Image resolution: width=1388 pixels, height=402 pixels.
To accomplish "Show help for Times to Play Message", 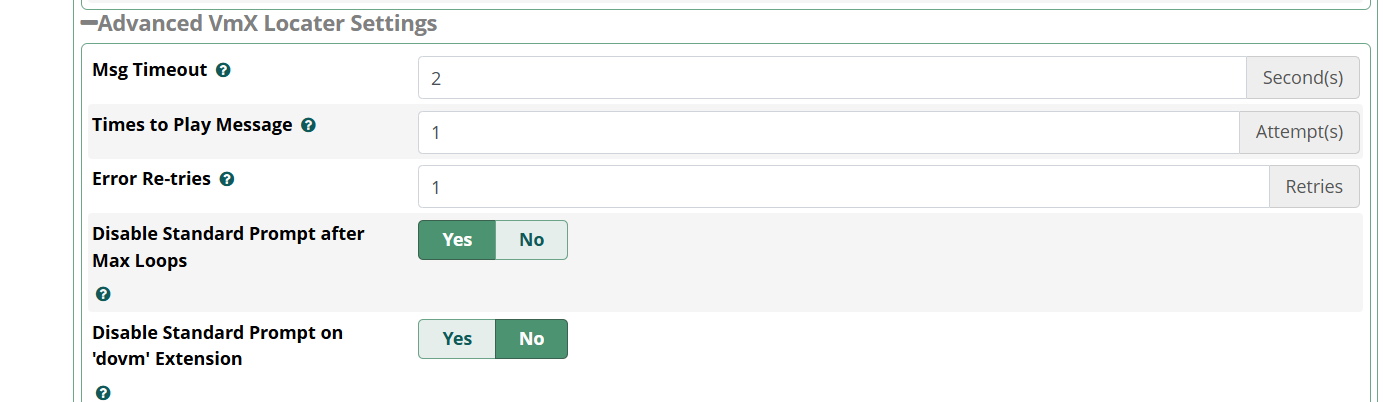I will [309, 126].
